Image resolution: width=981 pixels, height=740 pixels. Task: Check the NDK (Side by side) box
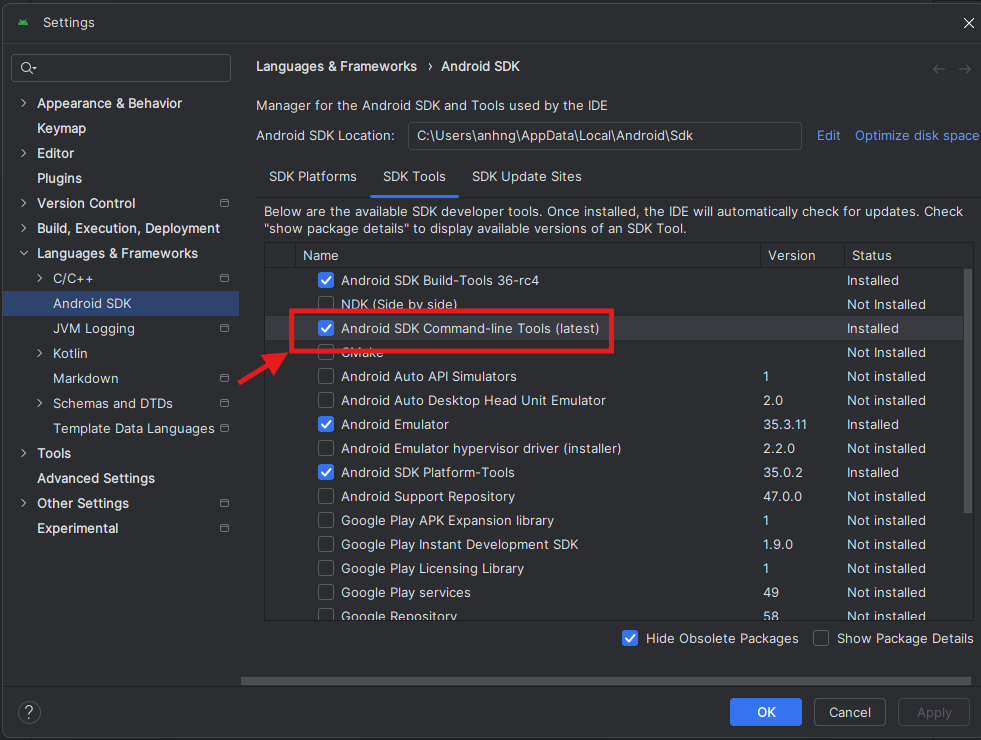pyautogui.click(x=326, y=304)
